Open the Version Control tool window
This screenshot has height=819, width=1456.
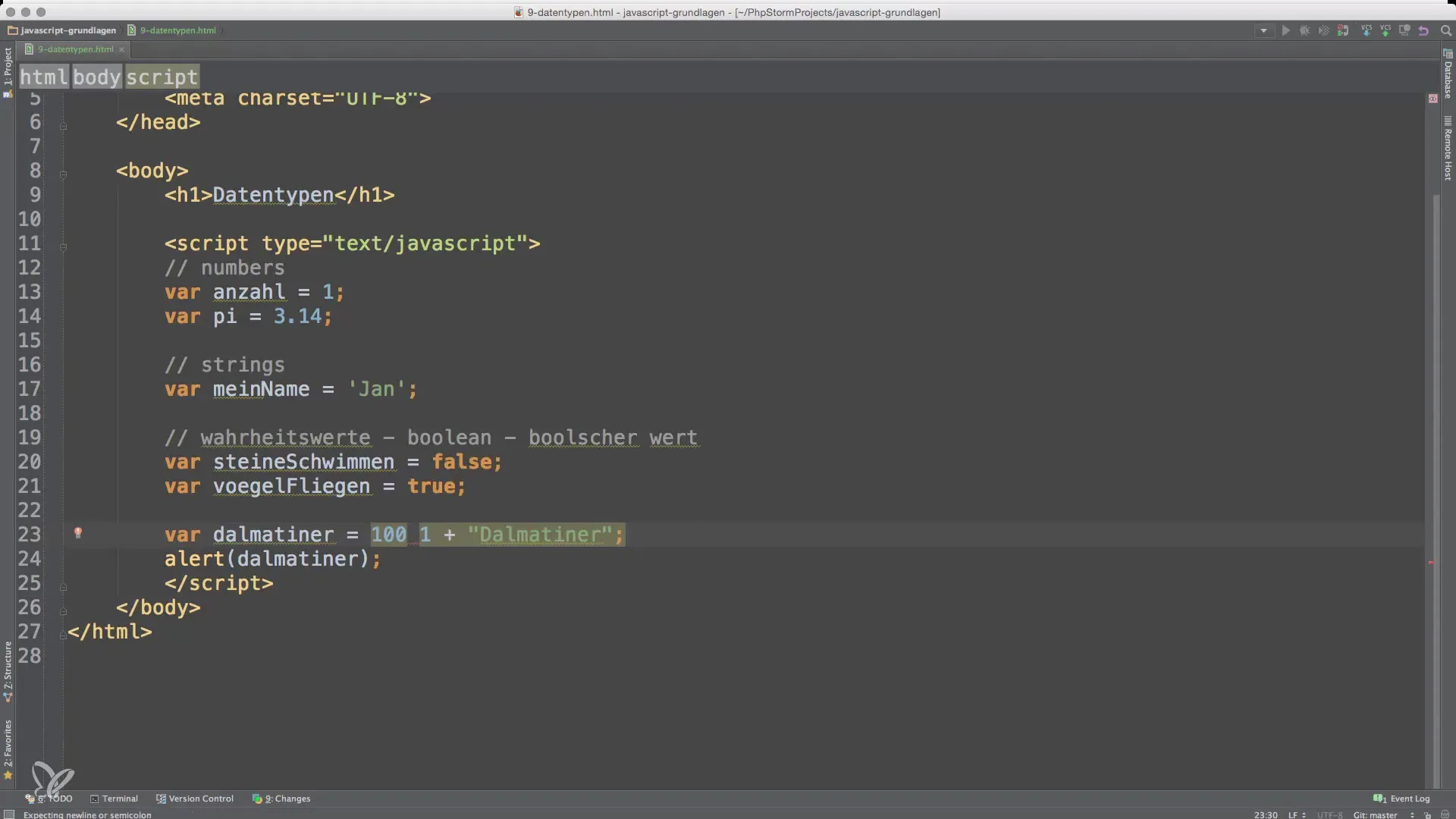click(x=195, y=799)
